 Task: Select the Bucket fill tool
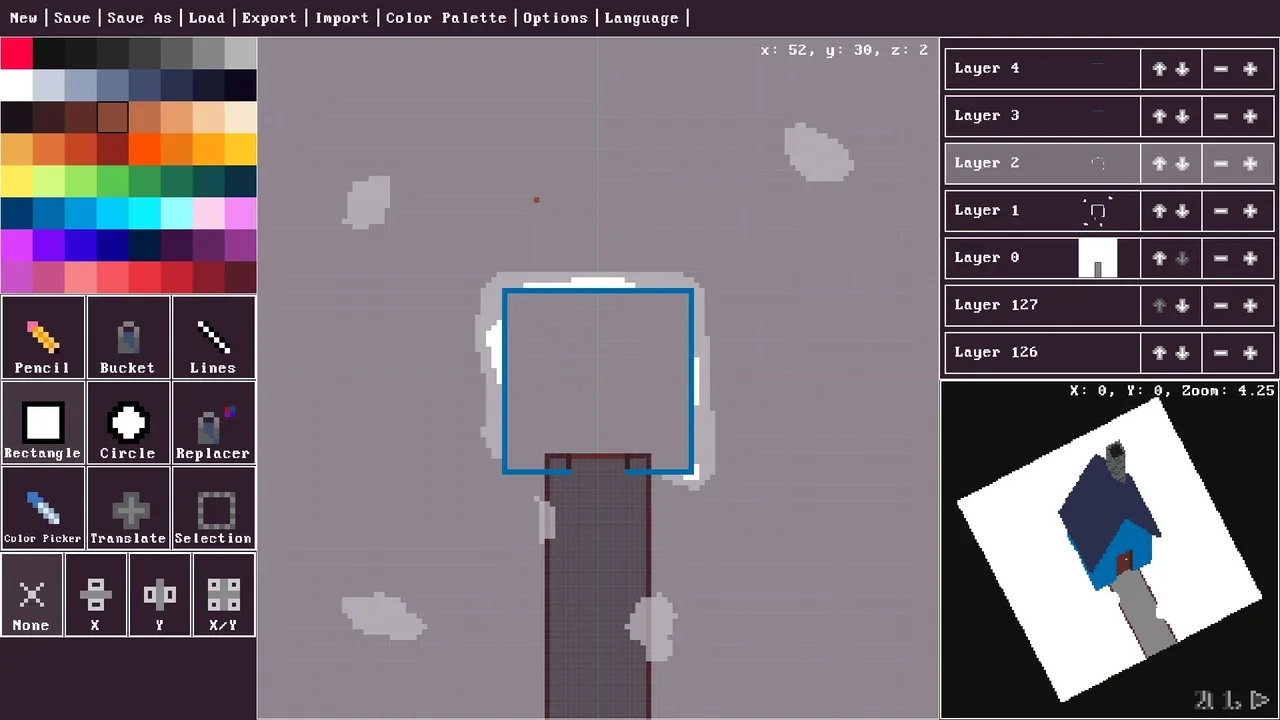point(128,338)
